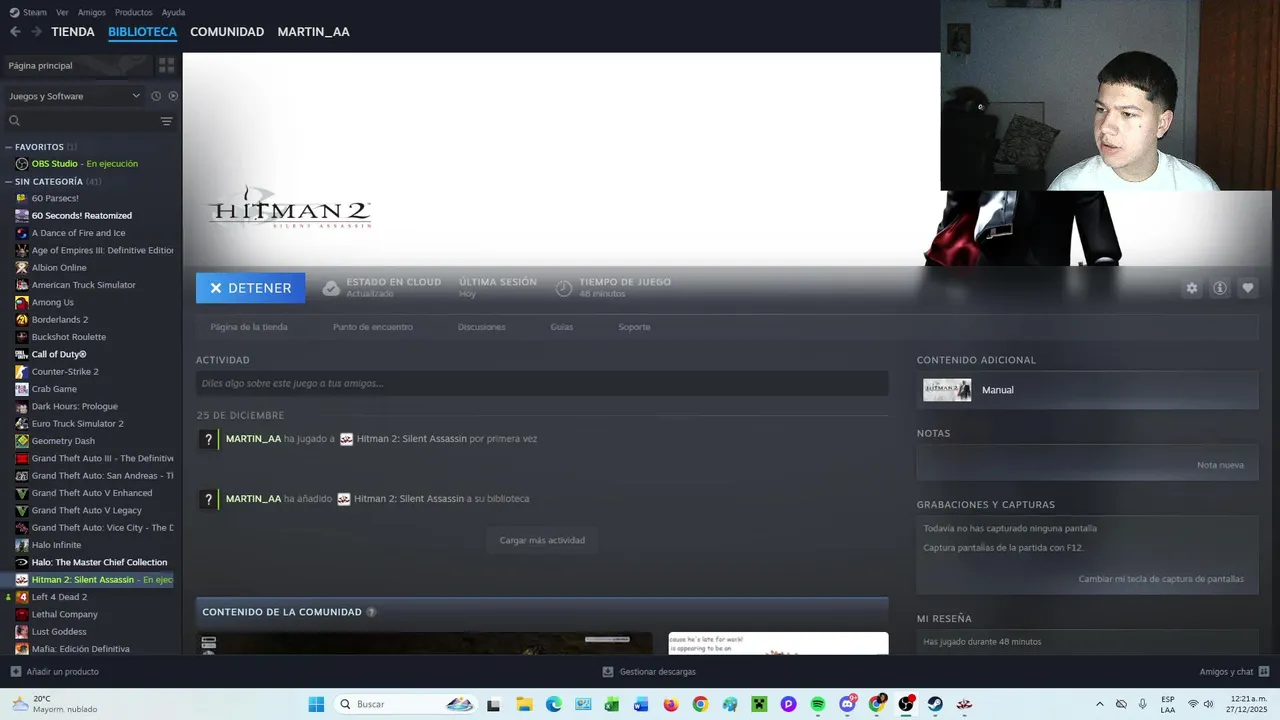Image resolution: width=1280 pixels, height=720 pixels.
Task: Click Albion Online game icon
Action: 22,268
